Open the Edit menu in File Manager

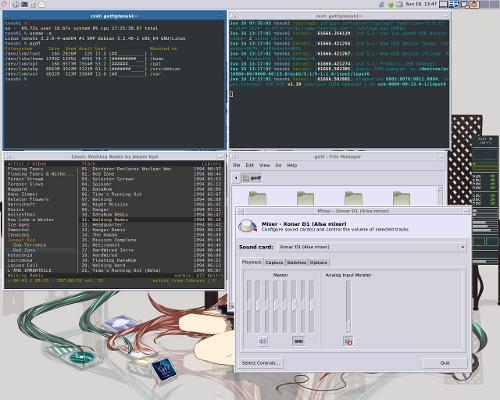click(250, 165)
